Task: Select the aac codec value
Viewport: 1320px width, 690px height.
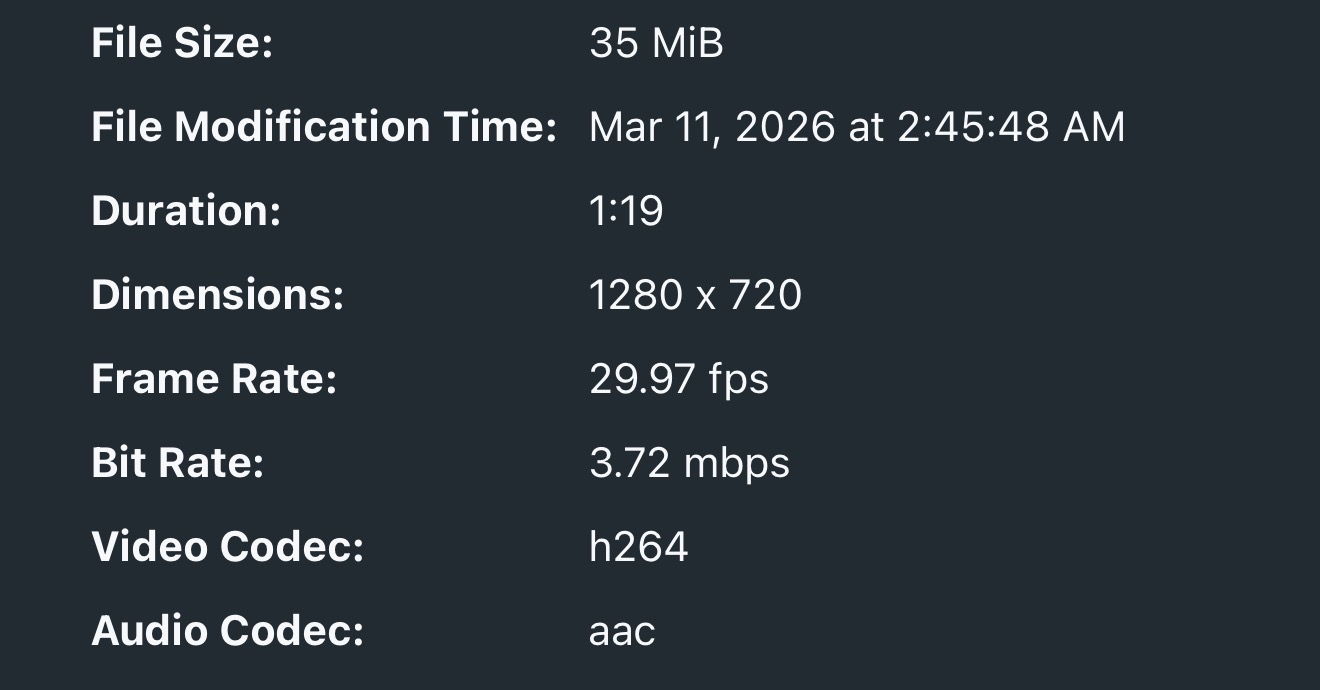Action: click(x=622, y=632)
